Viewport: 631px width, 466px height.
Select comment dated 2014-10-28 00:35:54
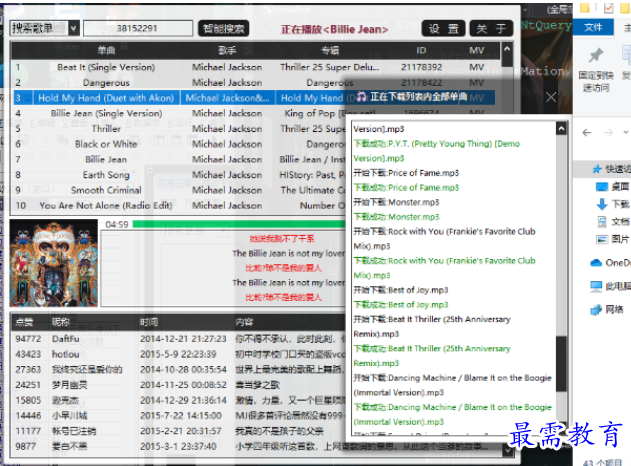pos(178,369)
